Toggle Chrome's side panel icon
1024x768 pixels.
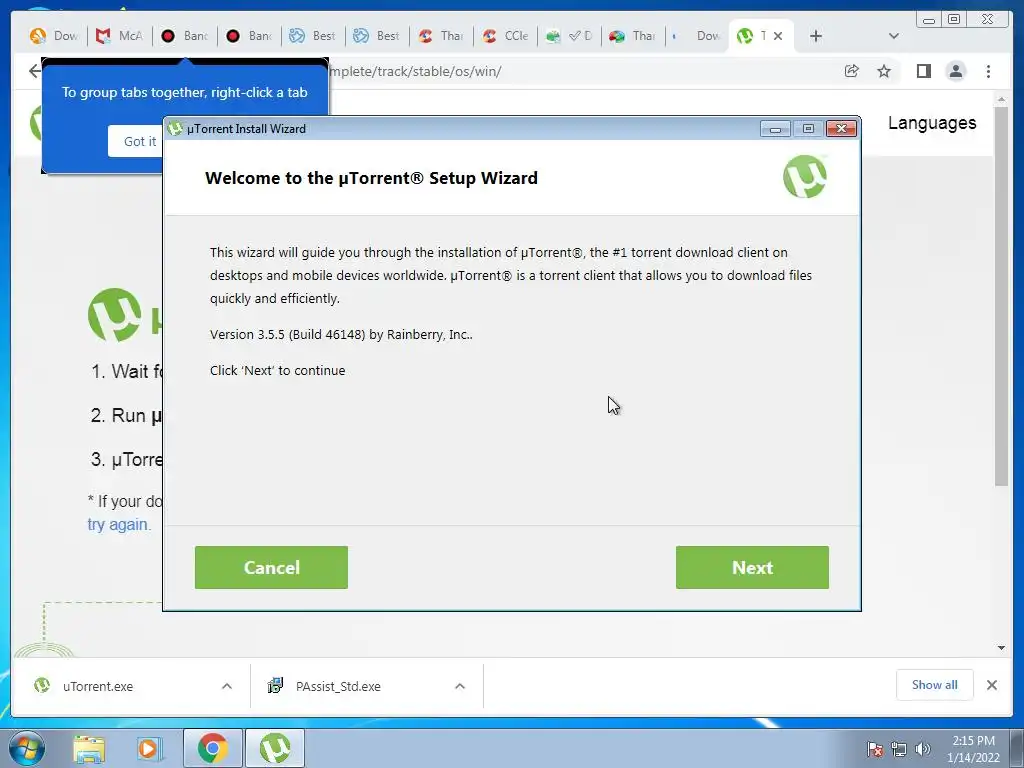923,71
